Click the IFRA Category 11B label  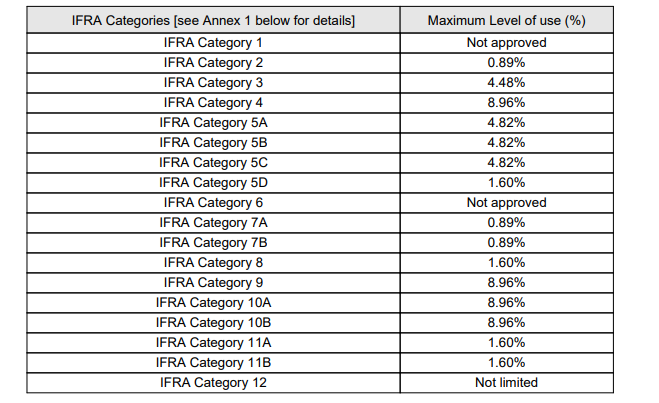(x=213, y=362)
